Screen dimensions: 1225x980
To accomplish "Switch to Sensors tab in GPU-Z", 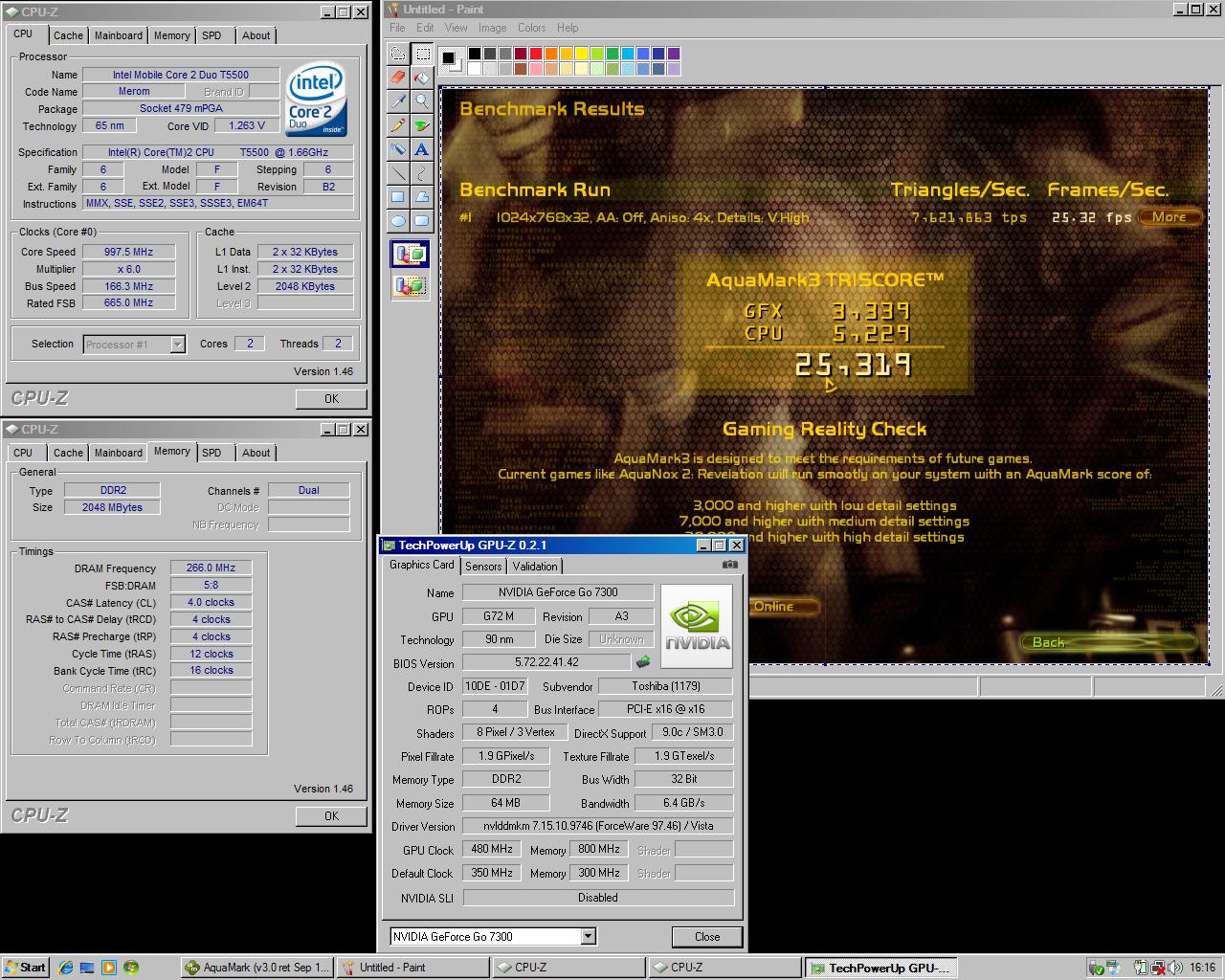I will click(x=483, y=567).
